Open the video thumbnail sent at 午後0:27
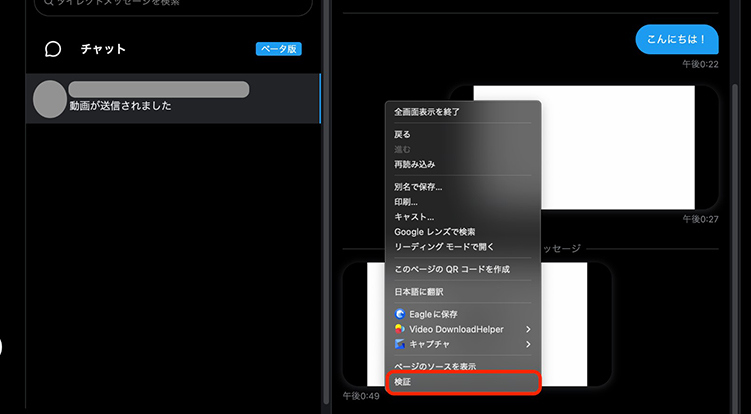Image resolution: width=751 pixels, height=414 pixels. [x=583, y=148]
